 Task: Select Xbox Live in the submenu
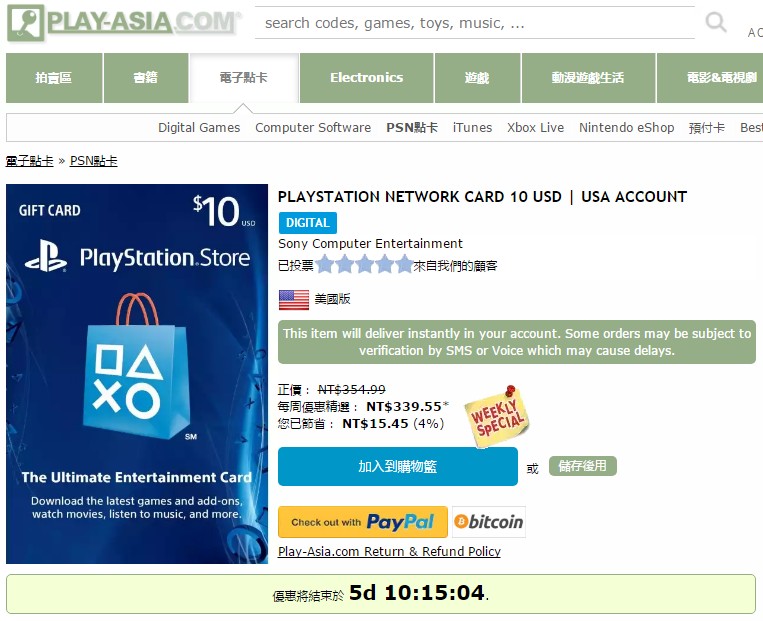[535, 128]
